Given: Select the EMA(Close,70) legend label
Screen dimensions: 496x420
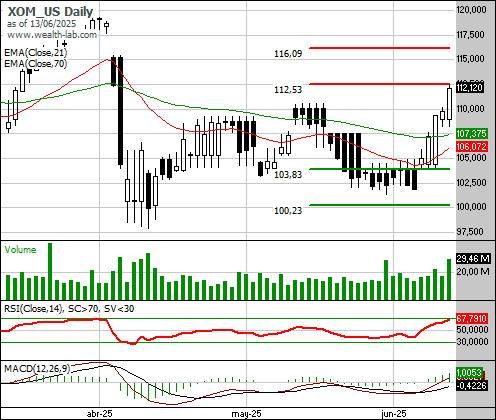Looking at the screenshot, I should 36,63.
